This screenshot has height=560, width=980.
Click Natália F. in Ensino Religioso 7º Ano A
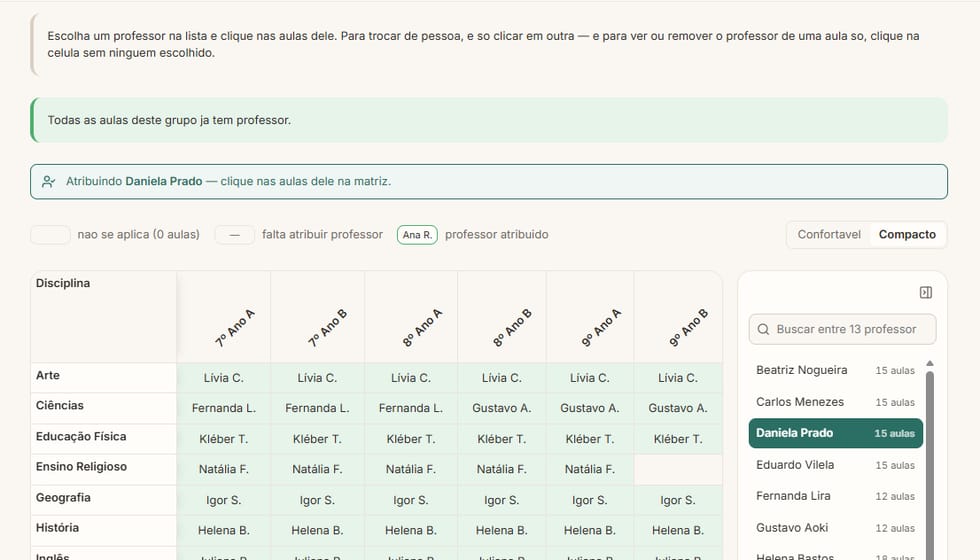[x=224, y=469]
